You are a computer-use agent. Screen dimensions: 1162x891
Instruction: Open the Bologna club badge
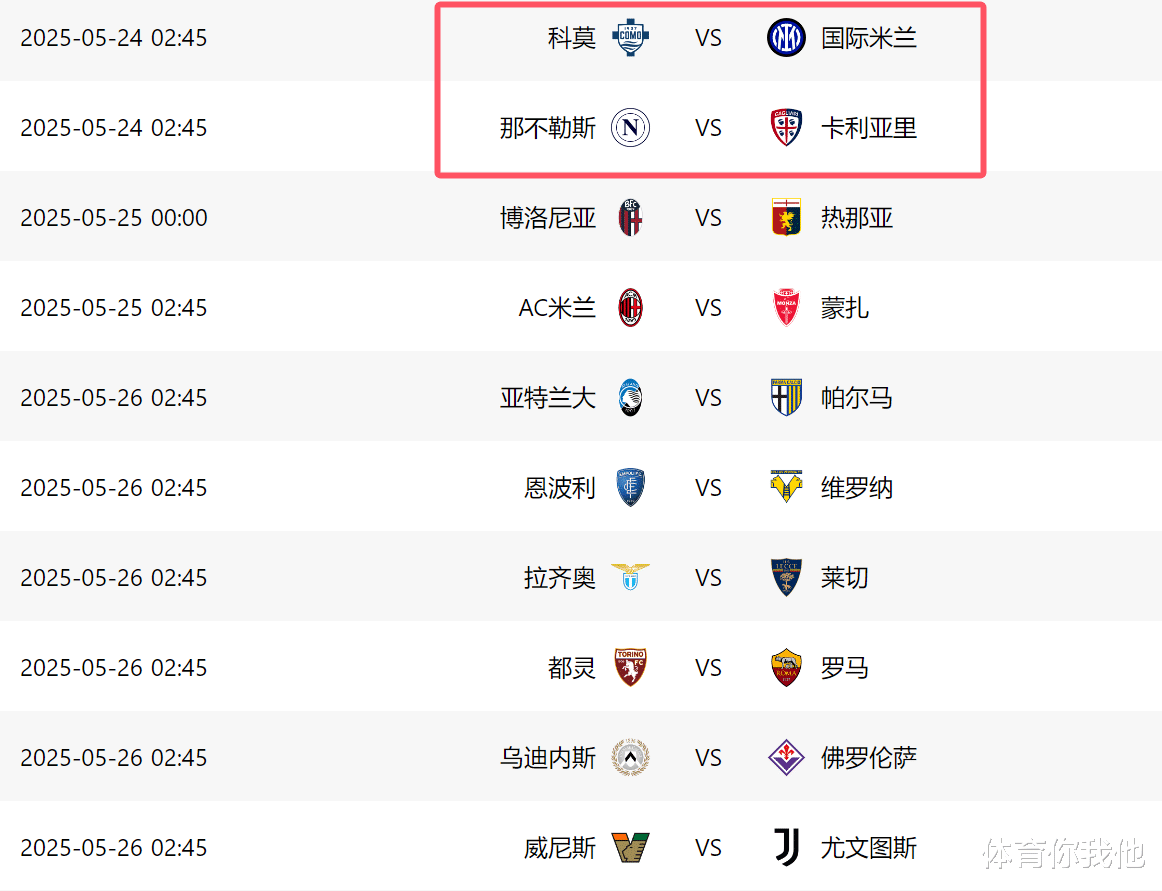click(630, 218)
